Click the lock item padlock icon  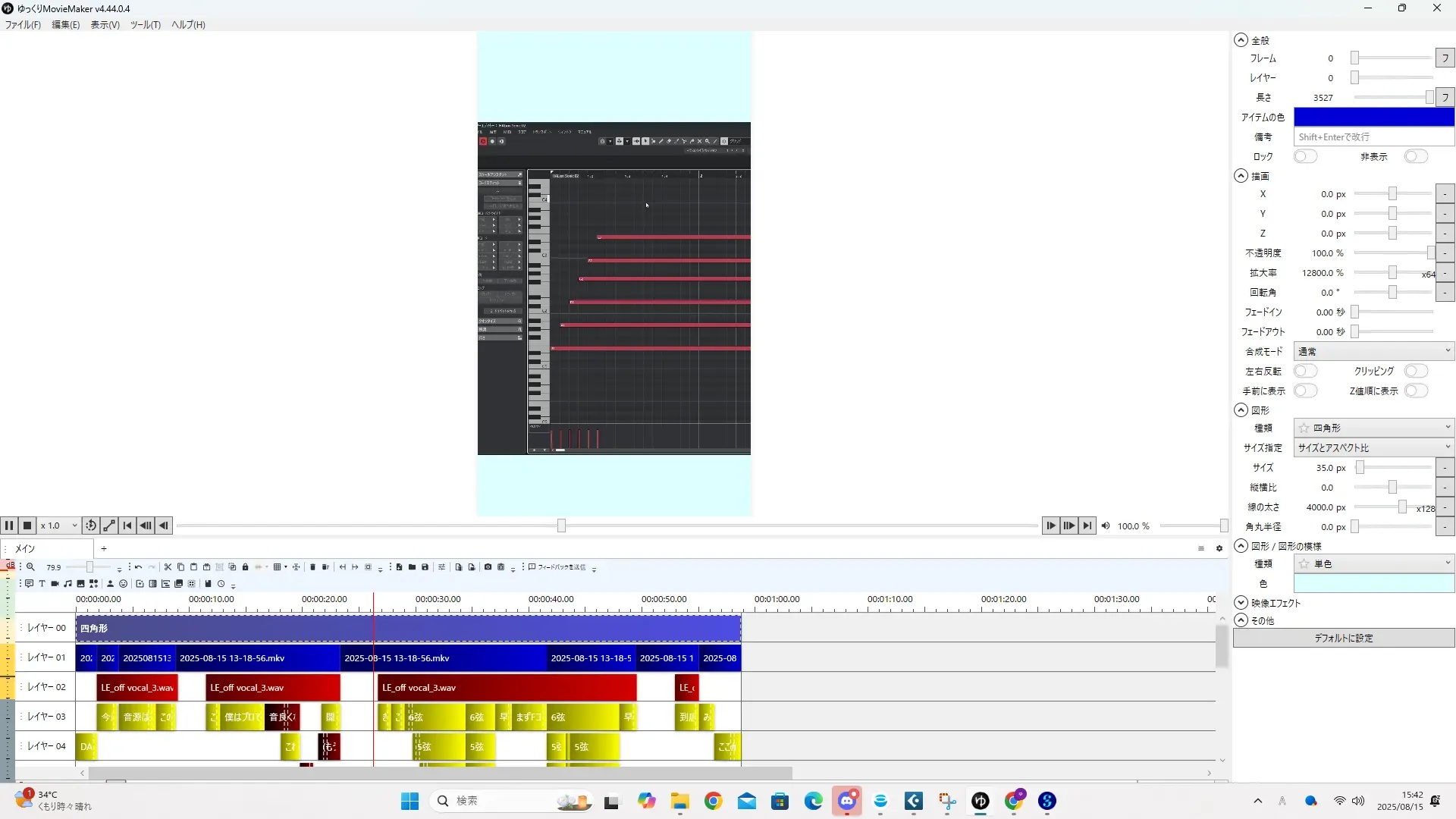[245, 566]
